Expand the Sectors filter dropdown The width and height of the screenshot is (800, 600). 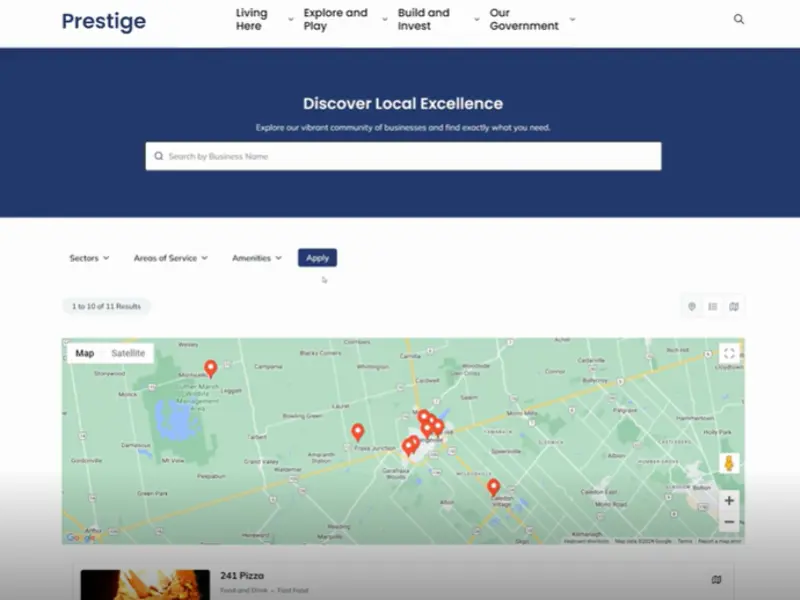click(x=89, y=258)
